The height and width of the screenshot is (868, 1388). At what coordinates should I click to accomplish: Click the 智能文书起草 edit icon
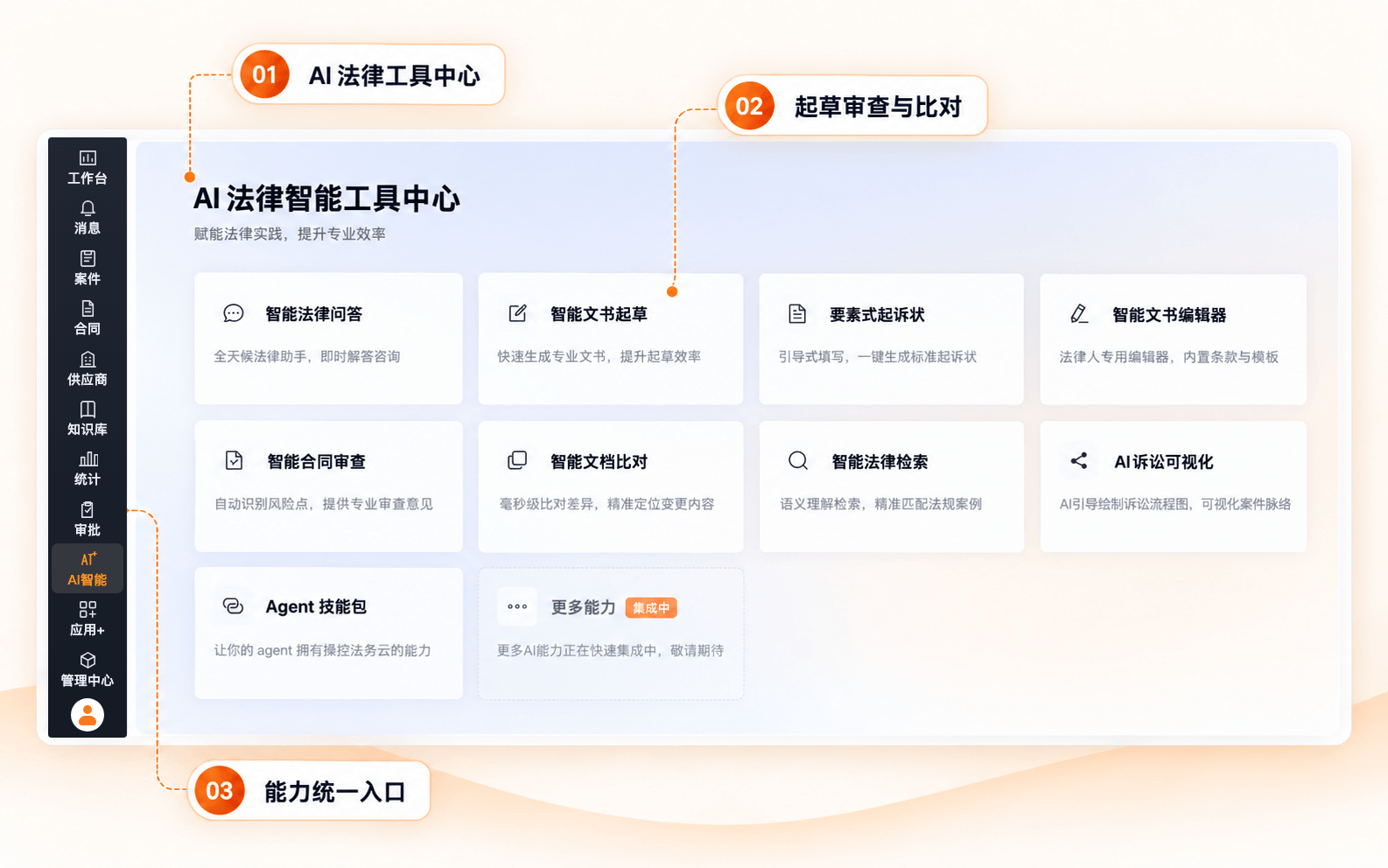pos(517,313)
